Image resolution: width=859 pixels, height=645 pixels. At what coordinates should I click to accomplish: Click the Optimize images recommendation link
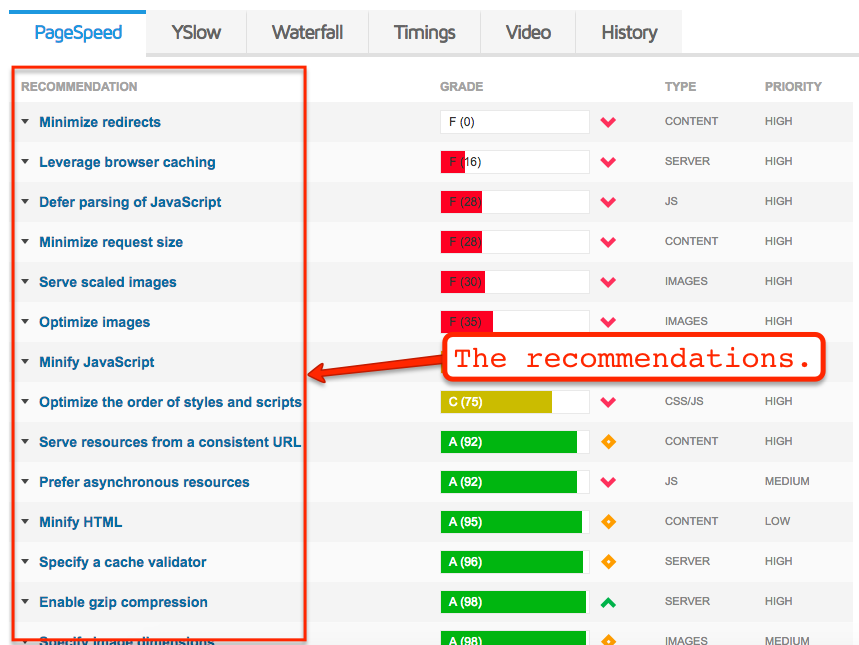(x=95, y=322)
